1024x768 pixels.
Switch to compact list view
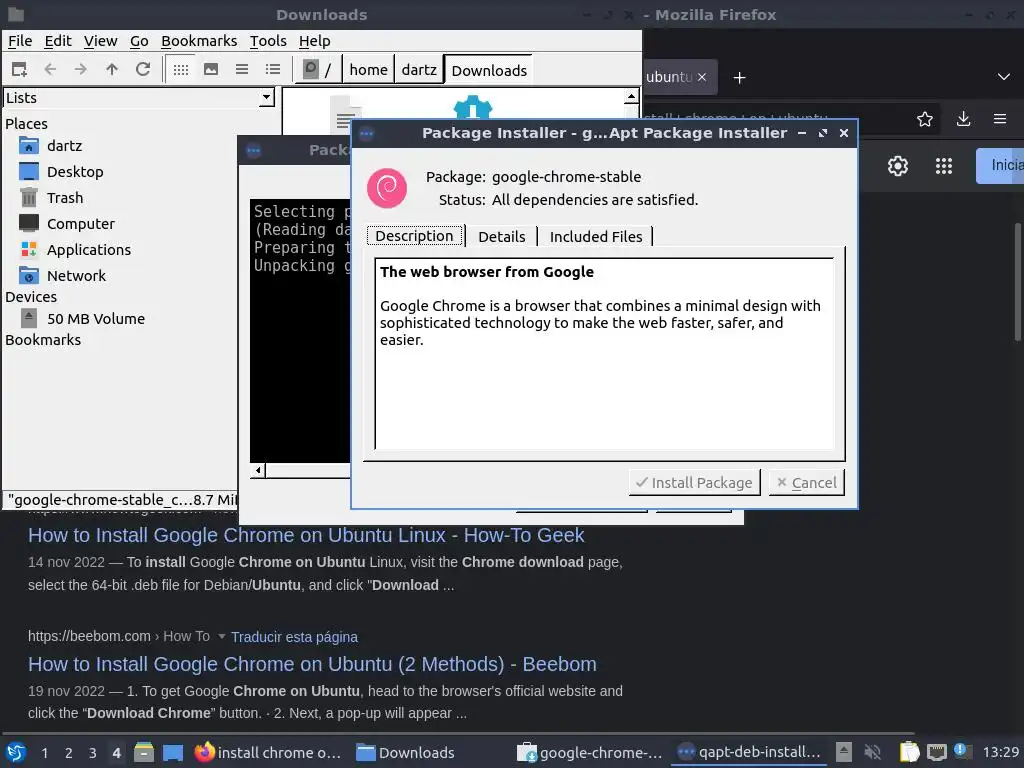[242, 69]
